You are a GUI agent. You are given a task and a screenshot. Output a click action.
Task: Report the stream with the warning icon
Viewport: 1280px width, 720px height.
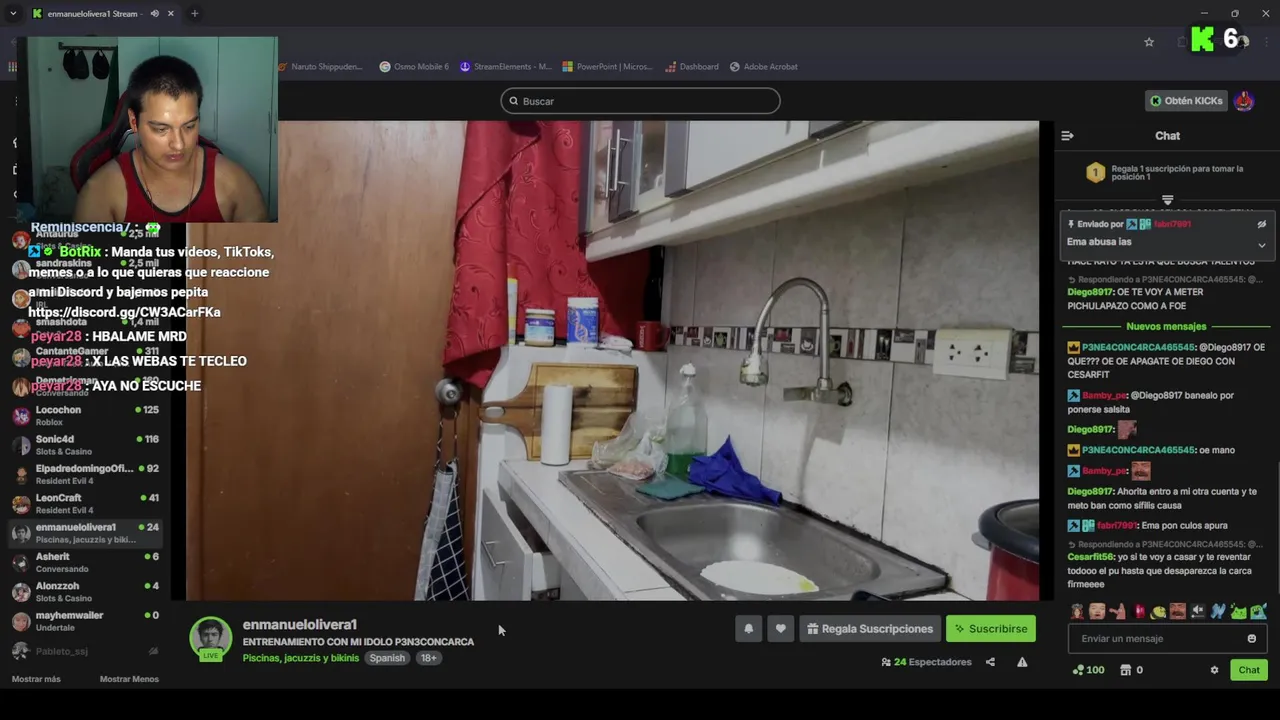1022,662
